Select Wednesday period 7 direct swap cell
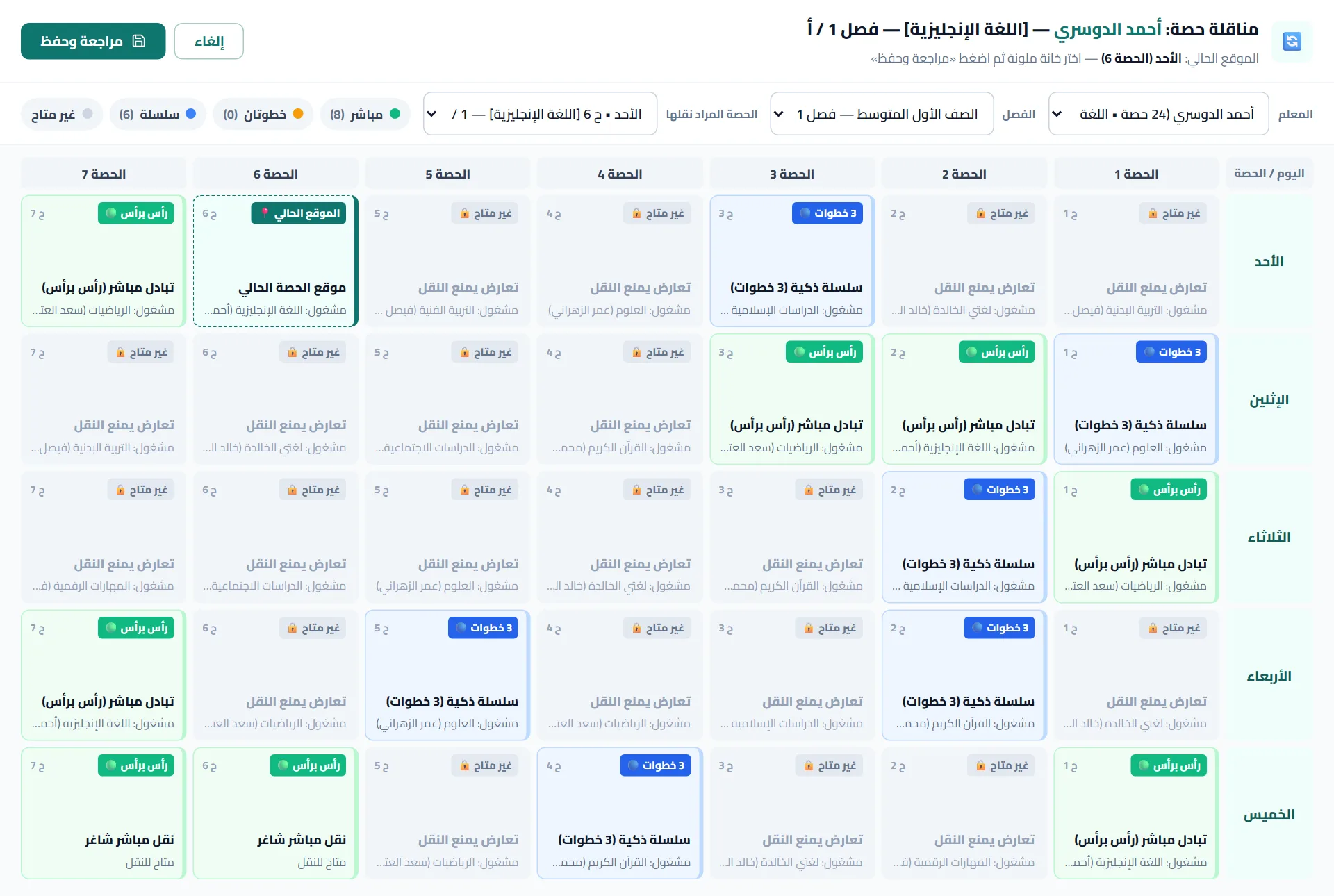Viewport: 1334px width, 896px height. point(104,675)
